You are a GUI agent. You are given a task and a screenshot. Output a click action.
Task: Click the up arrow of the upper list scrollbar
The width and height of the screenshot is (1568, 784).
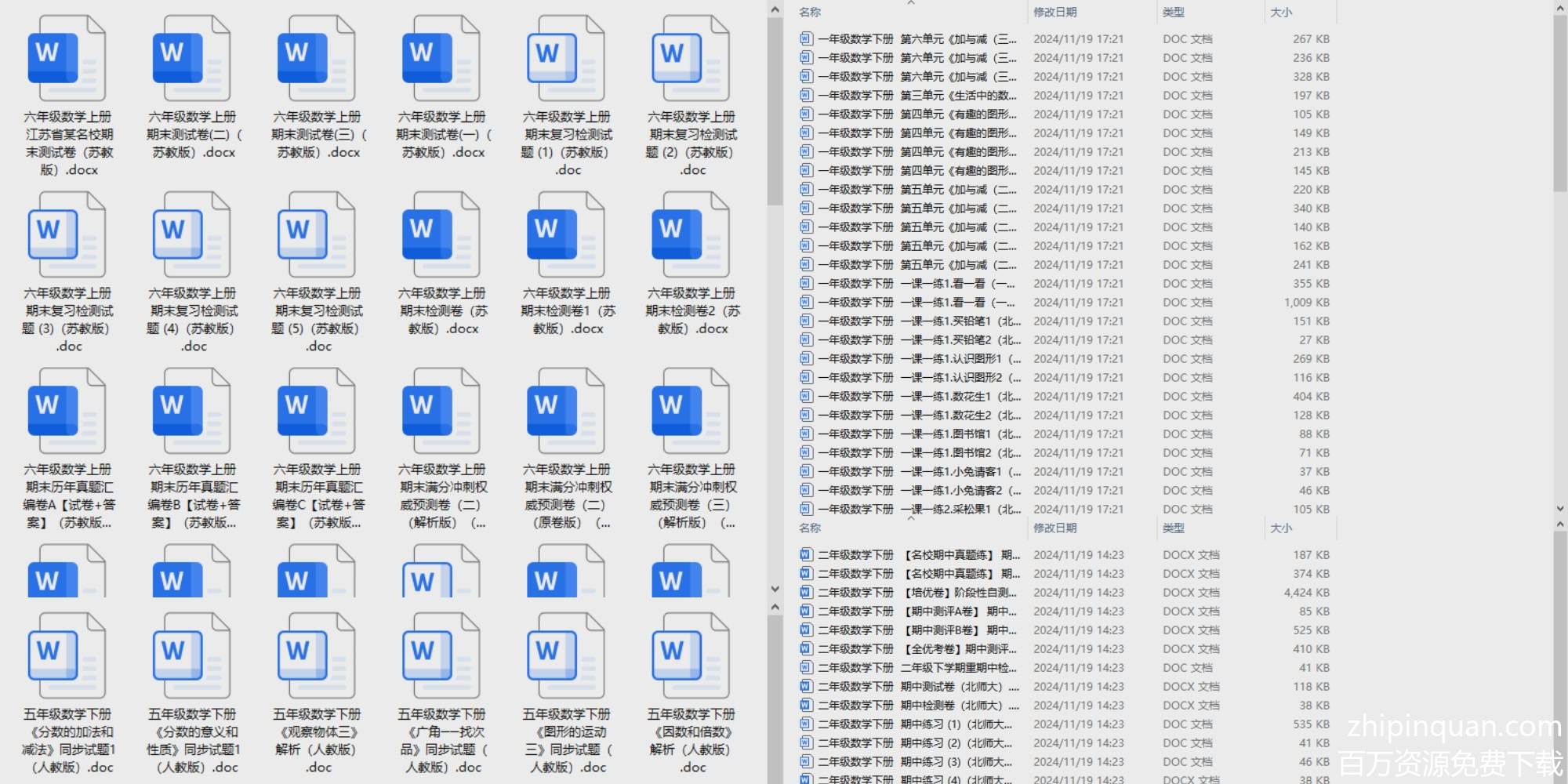pyautogui.click(x=1559, y=9)
